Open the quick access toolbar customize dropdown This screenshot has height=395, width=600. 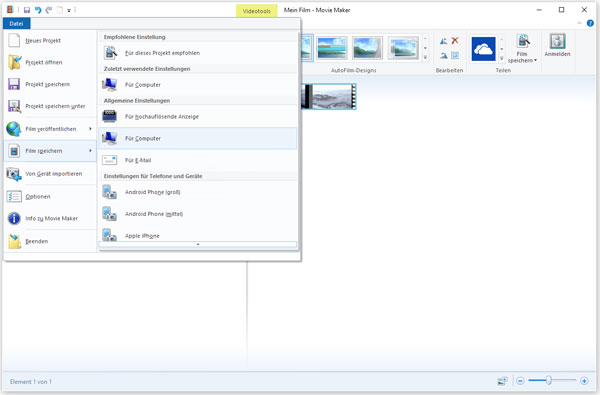[69, 11]
